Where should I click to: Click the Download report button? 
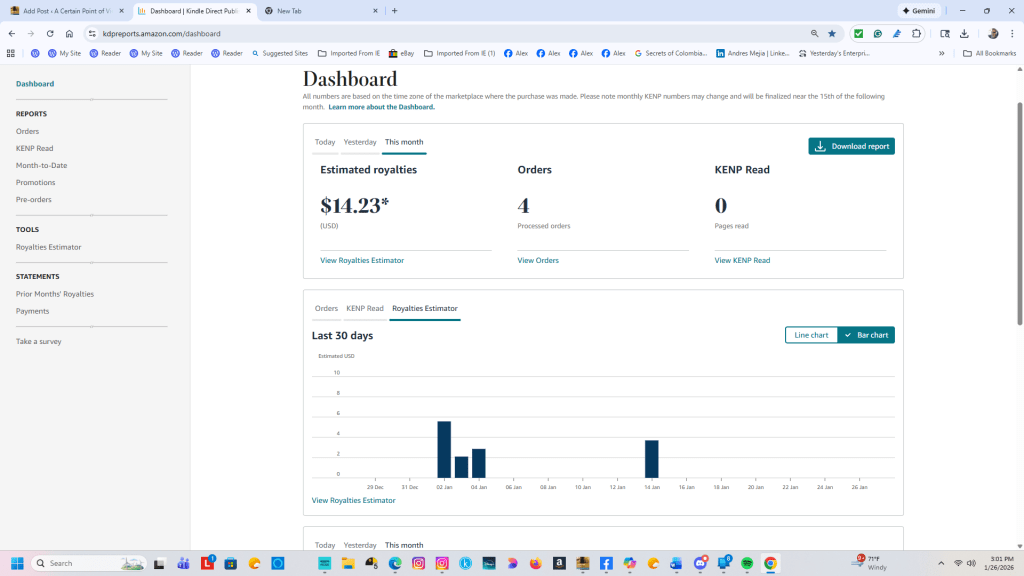click(x=851, y=146)
